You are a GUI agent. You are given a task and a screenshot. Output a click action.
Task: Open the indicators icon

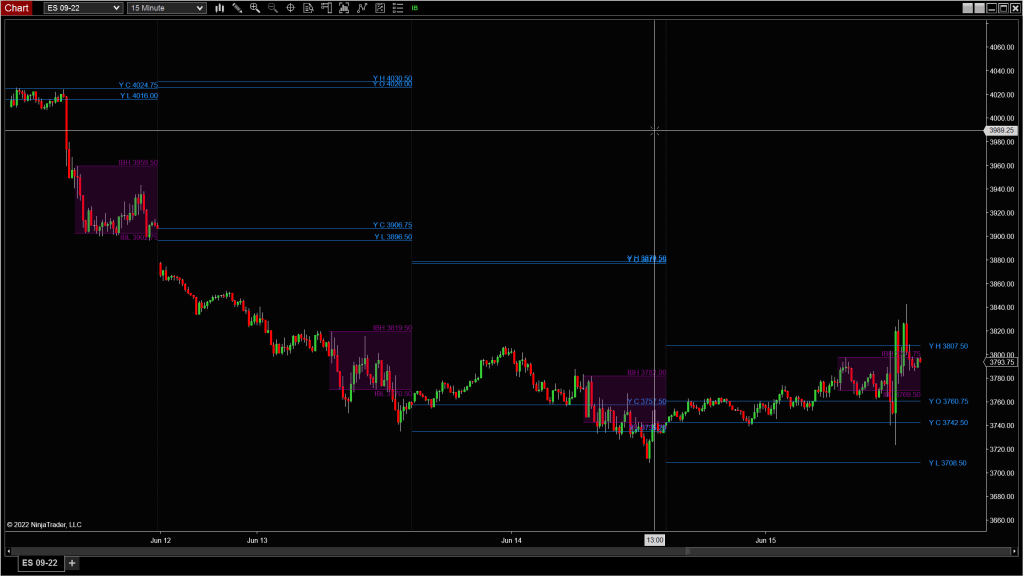tap(361, 8)
